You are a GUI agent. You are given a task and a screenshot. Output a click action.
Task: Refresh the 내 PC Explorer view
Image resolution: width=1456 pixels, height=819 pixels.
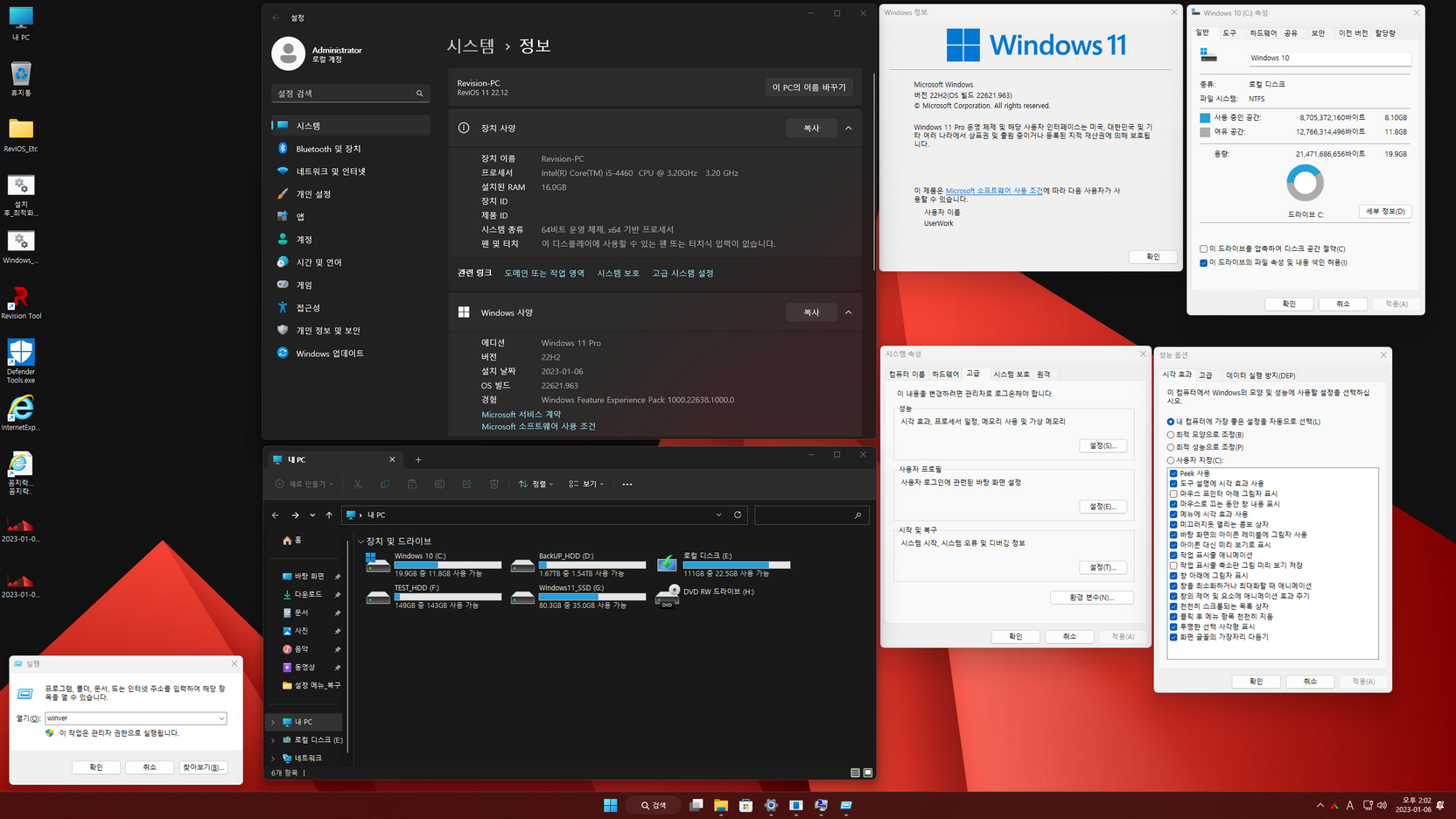738,514
